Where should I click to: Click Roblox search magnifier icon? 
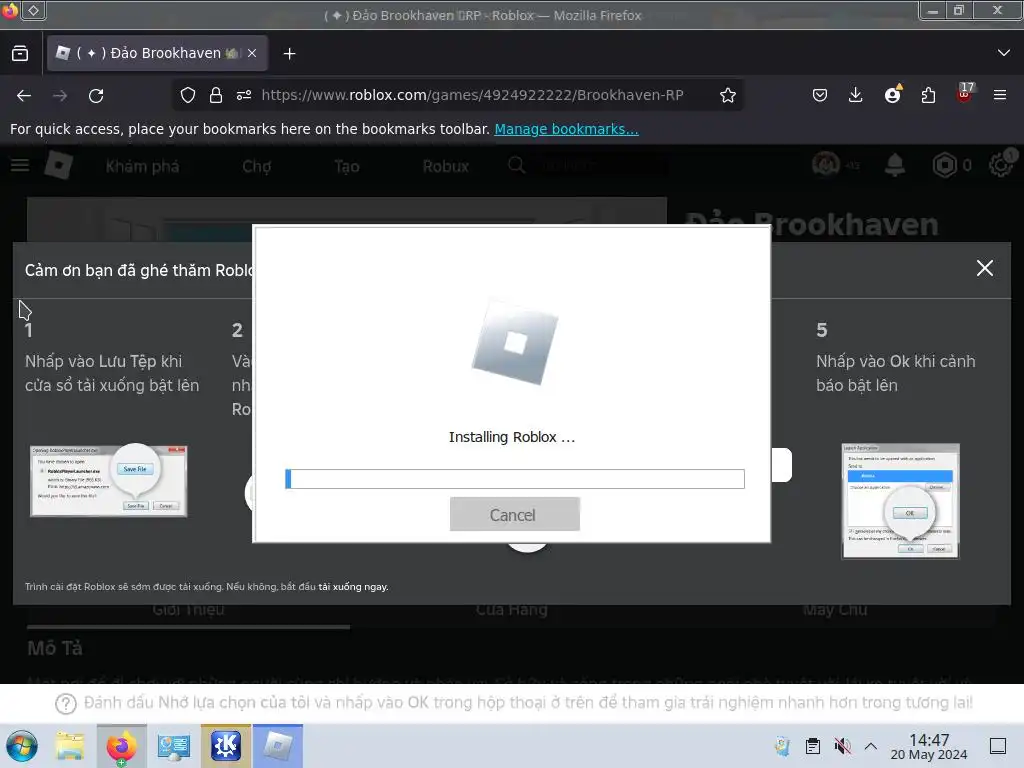coord(517,165)
